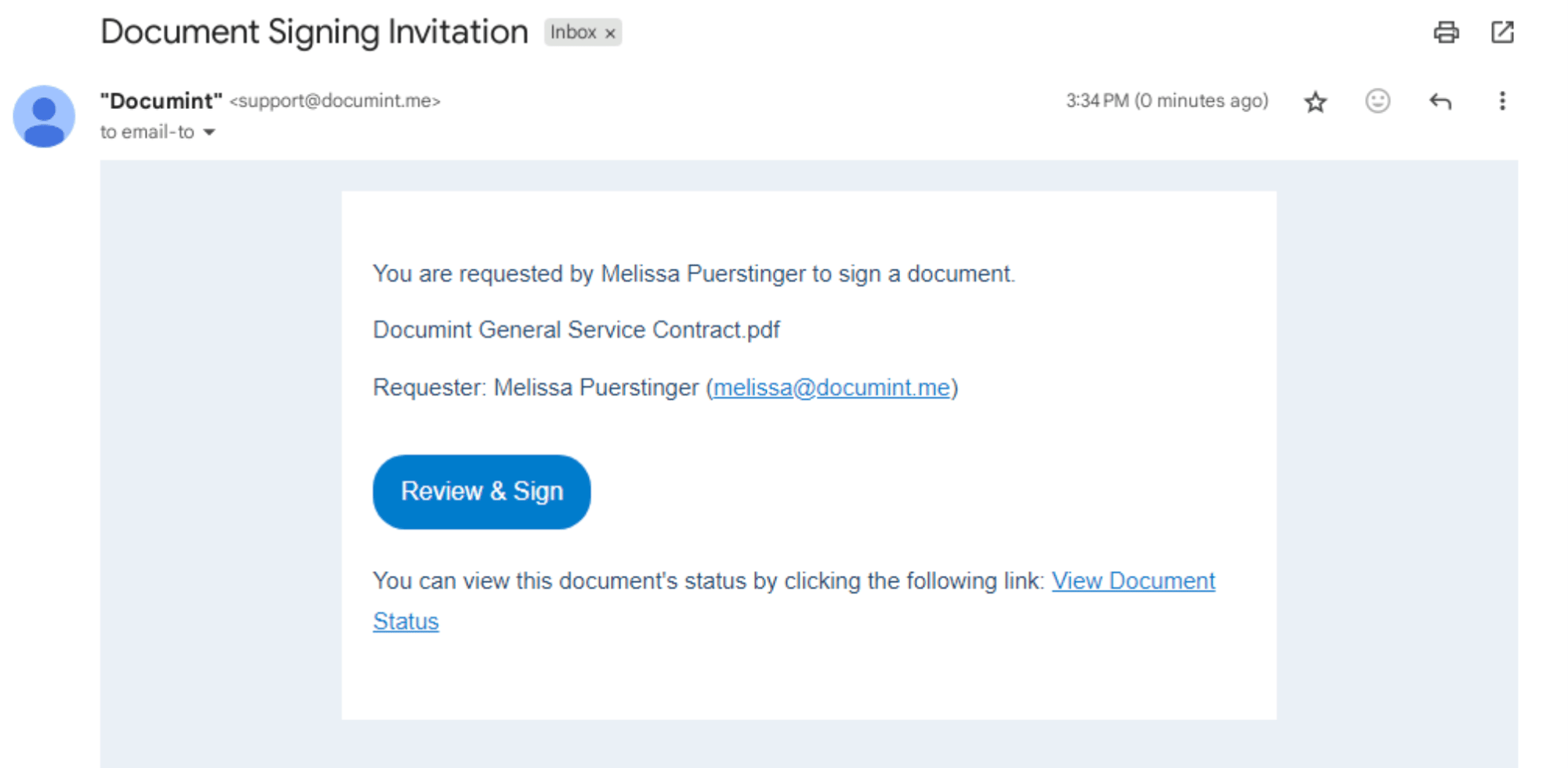The image size is (1568, 768).
Task: Open the three-dot More options menu
Action: tap(1502, 101)
